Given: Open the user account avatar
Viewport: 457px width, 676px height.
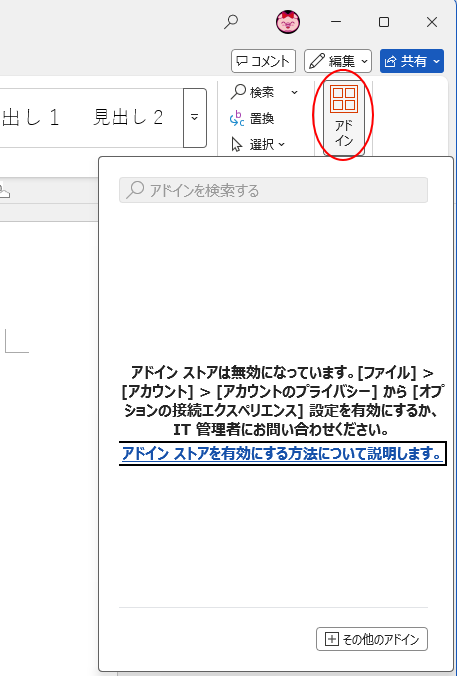Looking at the screenshot, I should (x=288, y=22).
